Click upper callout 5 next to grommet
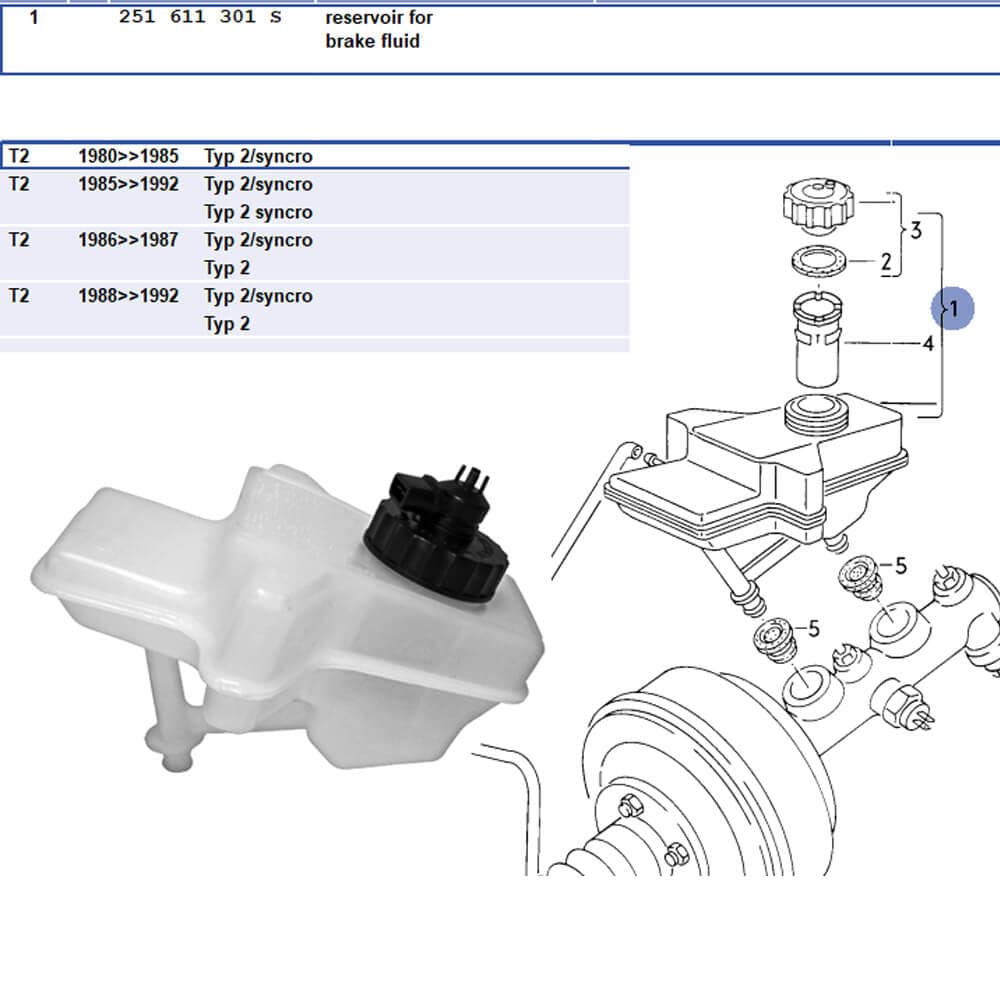Viewport: 1000px width, 1000px height. click(x=901, y=566)
